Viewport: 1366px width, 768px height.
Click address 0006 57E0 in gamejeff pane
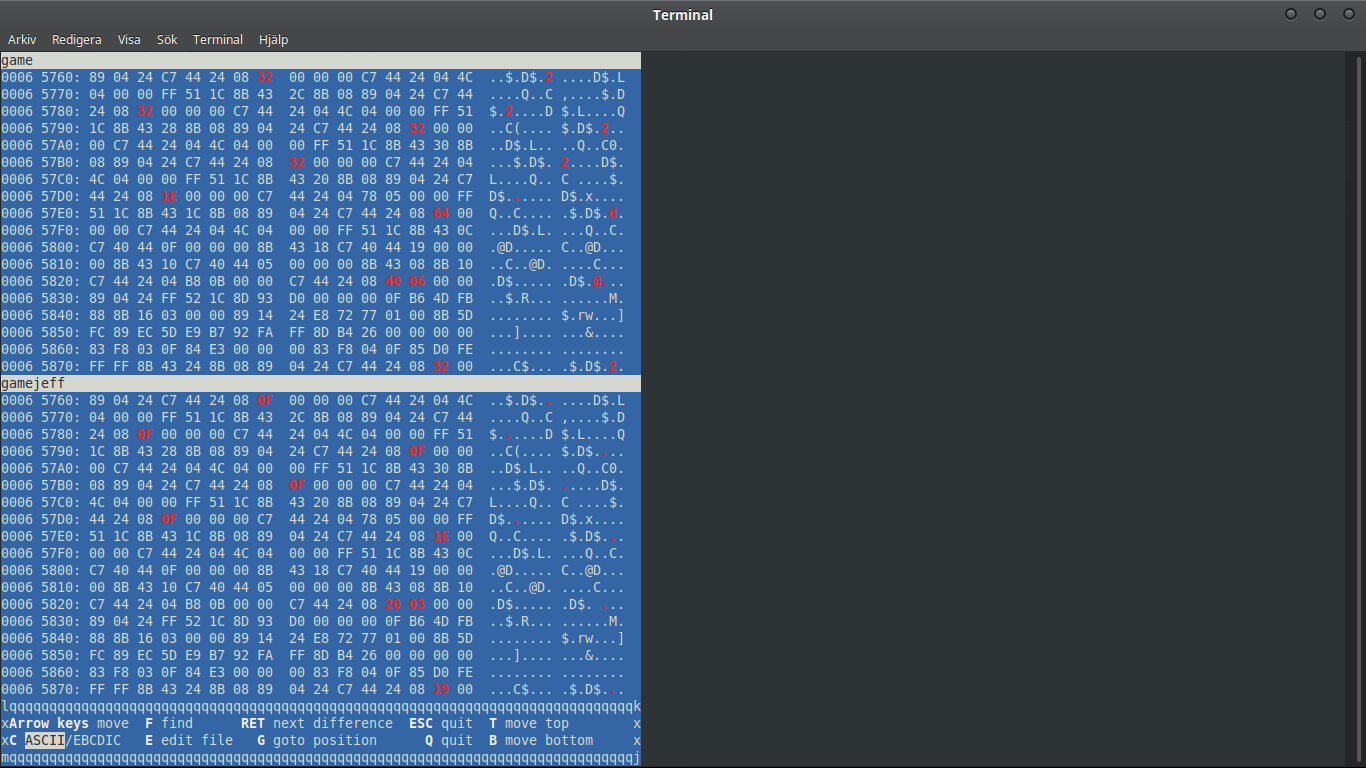(x=41, y=536)
